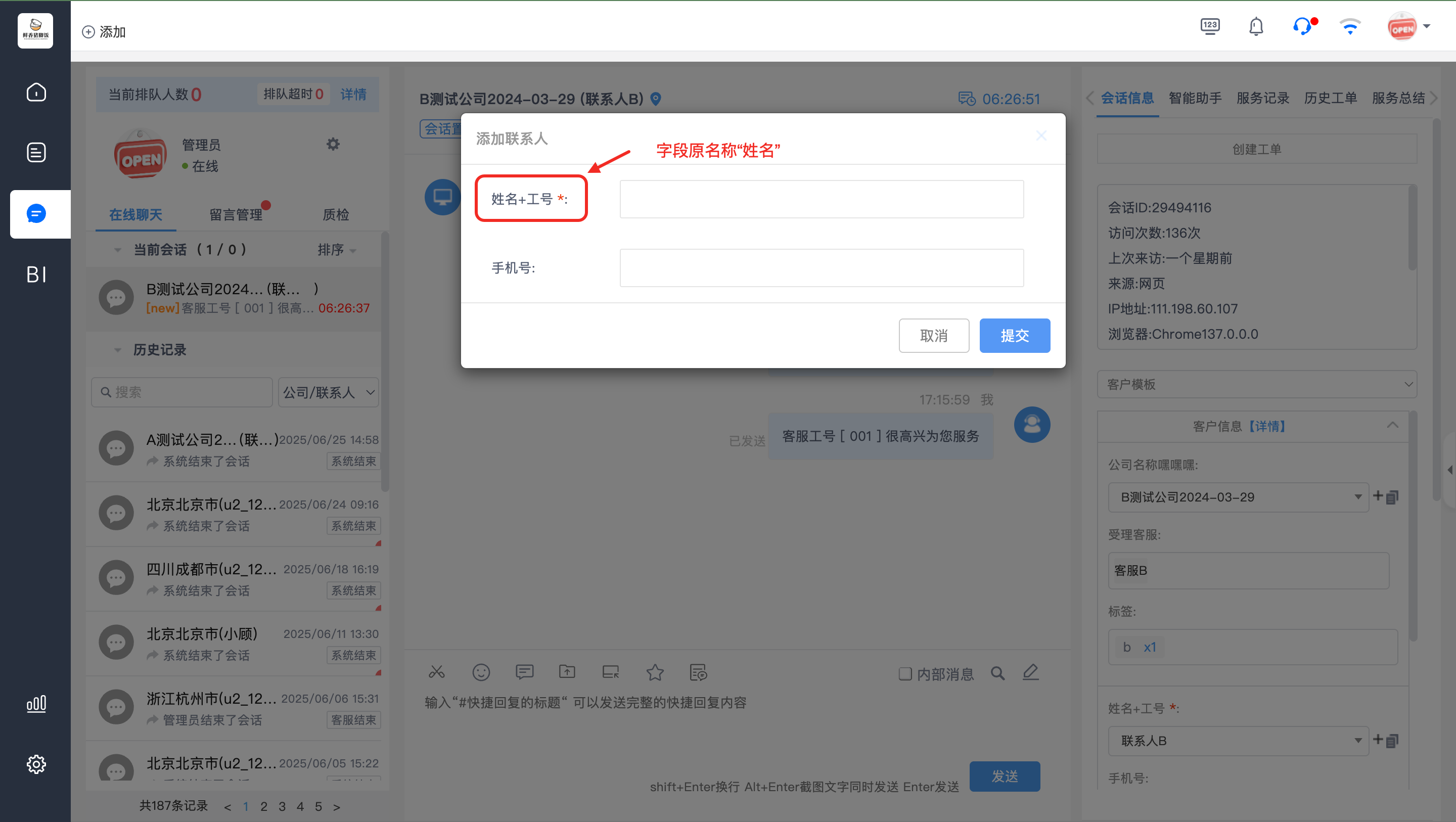1456x822 pixels.
Task: Switch to 智能助手 tab
Action: [x=1195, y=99]
